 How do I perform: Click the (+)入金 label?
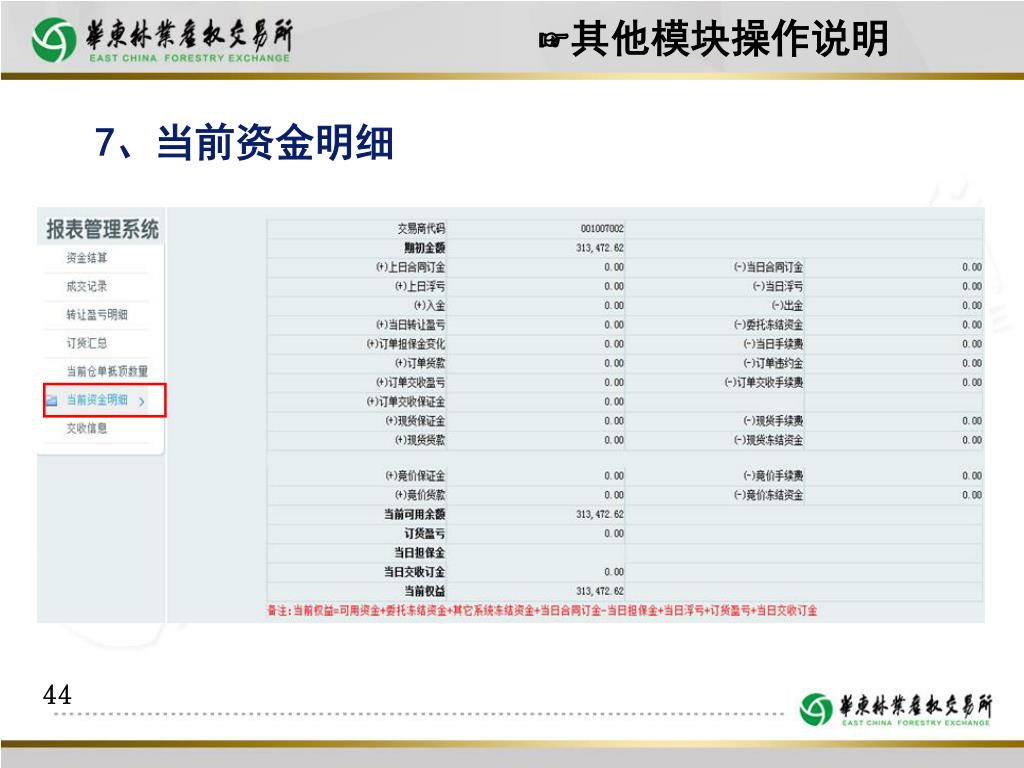430,306
